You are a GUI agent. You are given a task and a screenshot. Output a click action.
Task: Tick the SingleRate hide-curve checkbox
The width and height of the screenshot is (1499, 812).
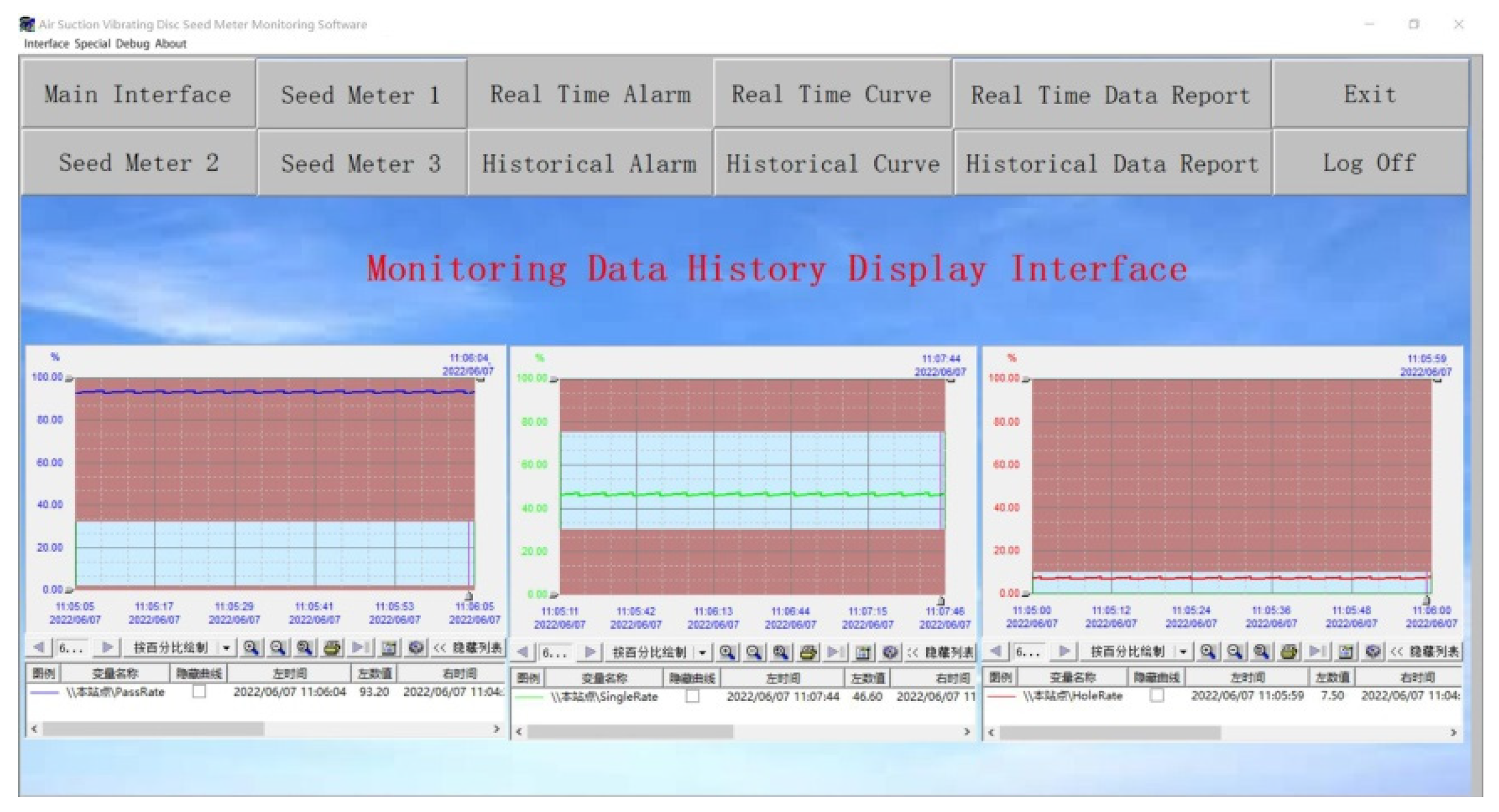[x=692, y=696]
